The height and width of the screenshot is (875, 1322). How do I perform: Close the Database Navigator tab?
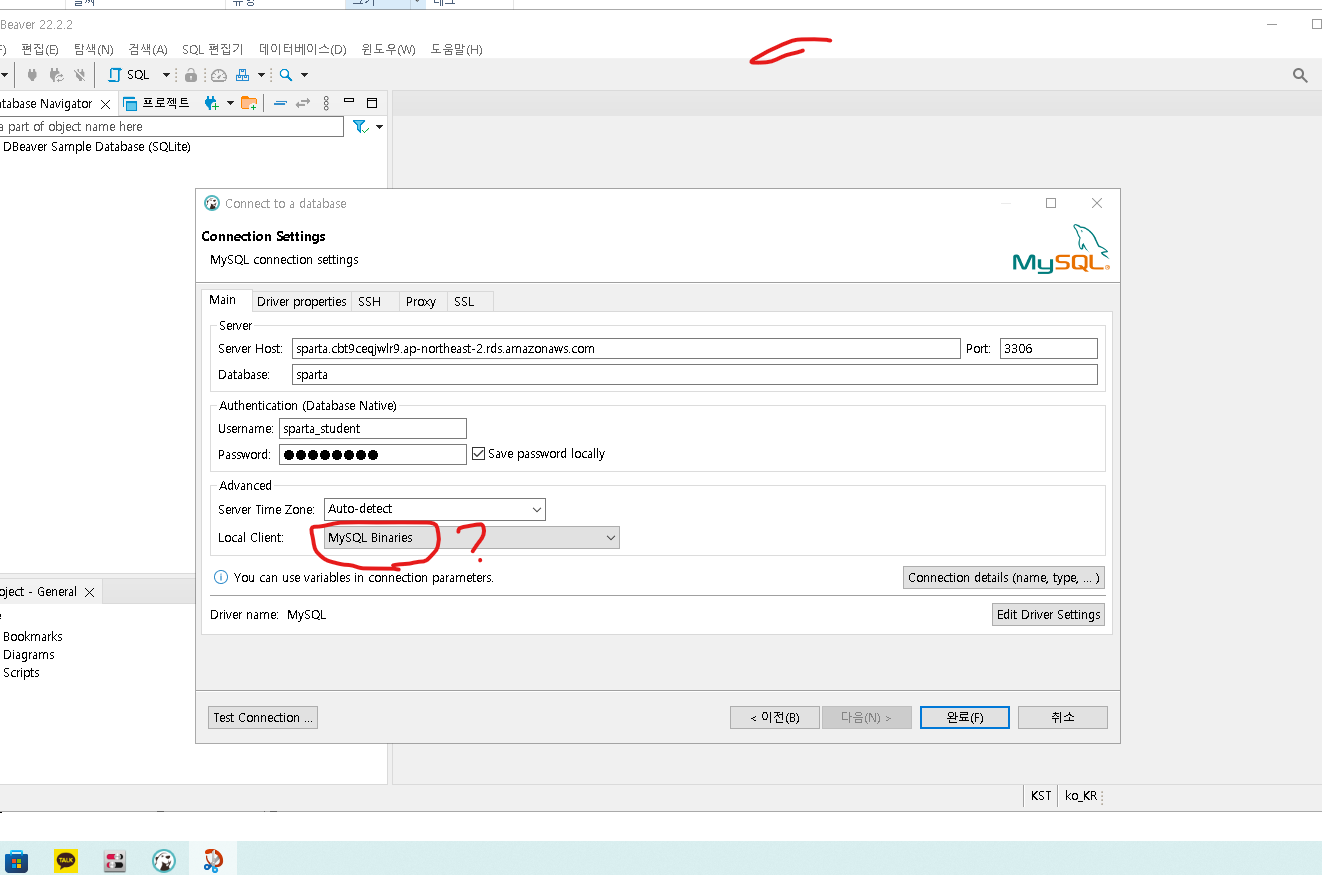tap(106, 104)
